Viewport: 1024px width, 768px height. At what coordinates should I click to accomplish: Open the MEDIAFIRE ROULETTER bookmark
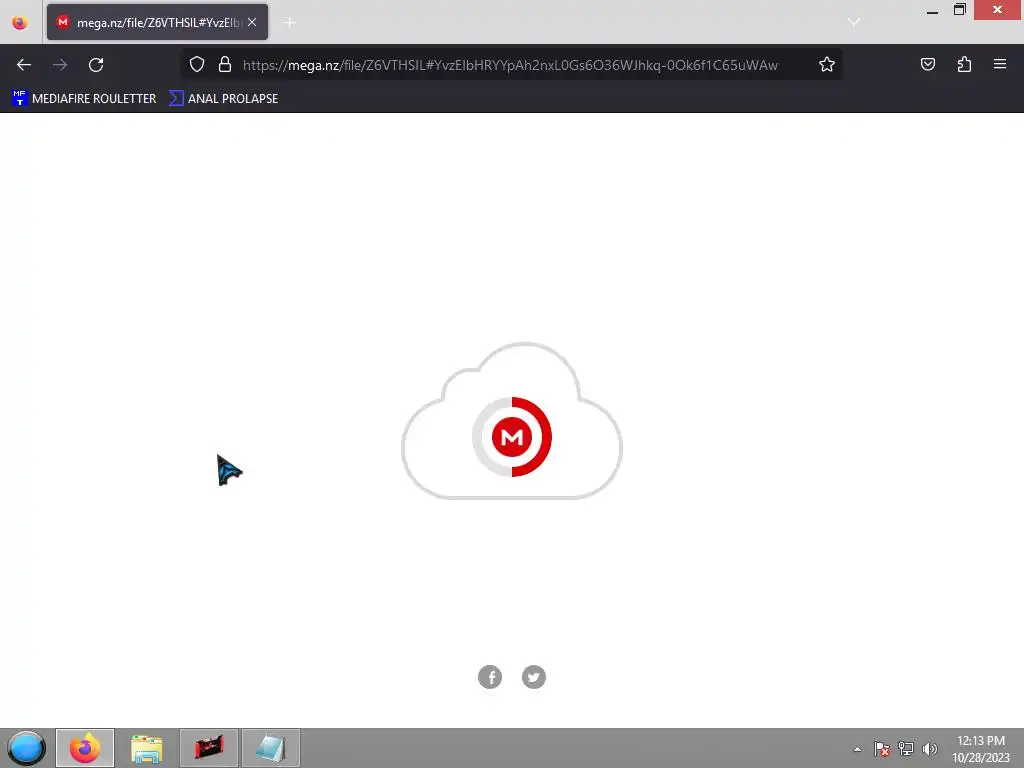84,99
